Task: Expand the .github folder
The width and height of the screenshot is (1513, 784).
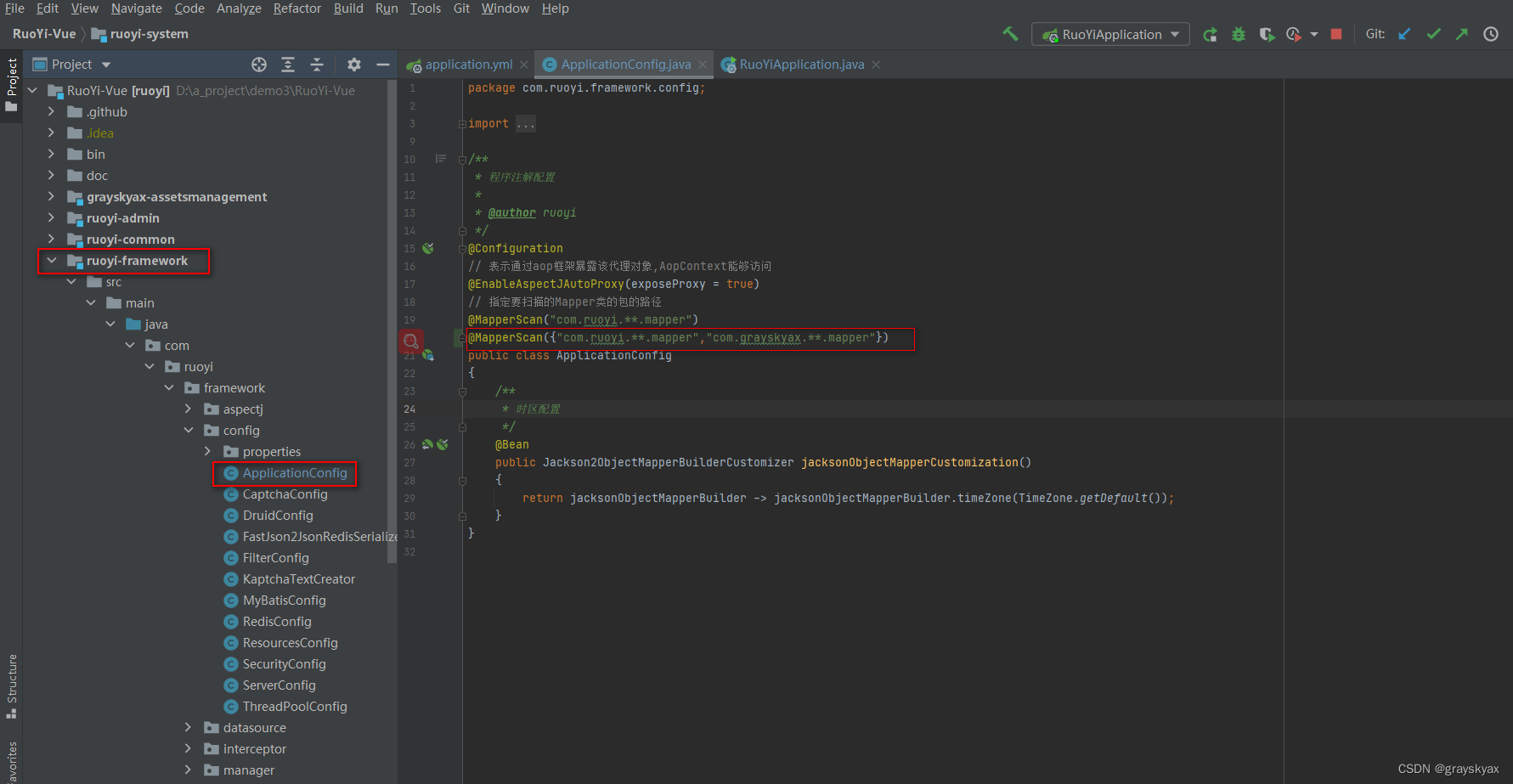Action: coord(51,111)
